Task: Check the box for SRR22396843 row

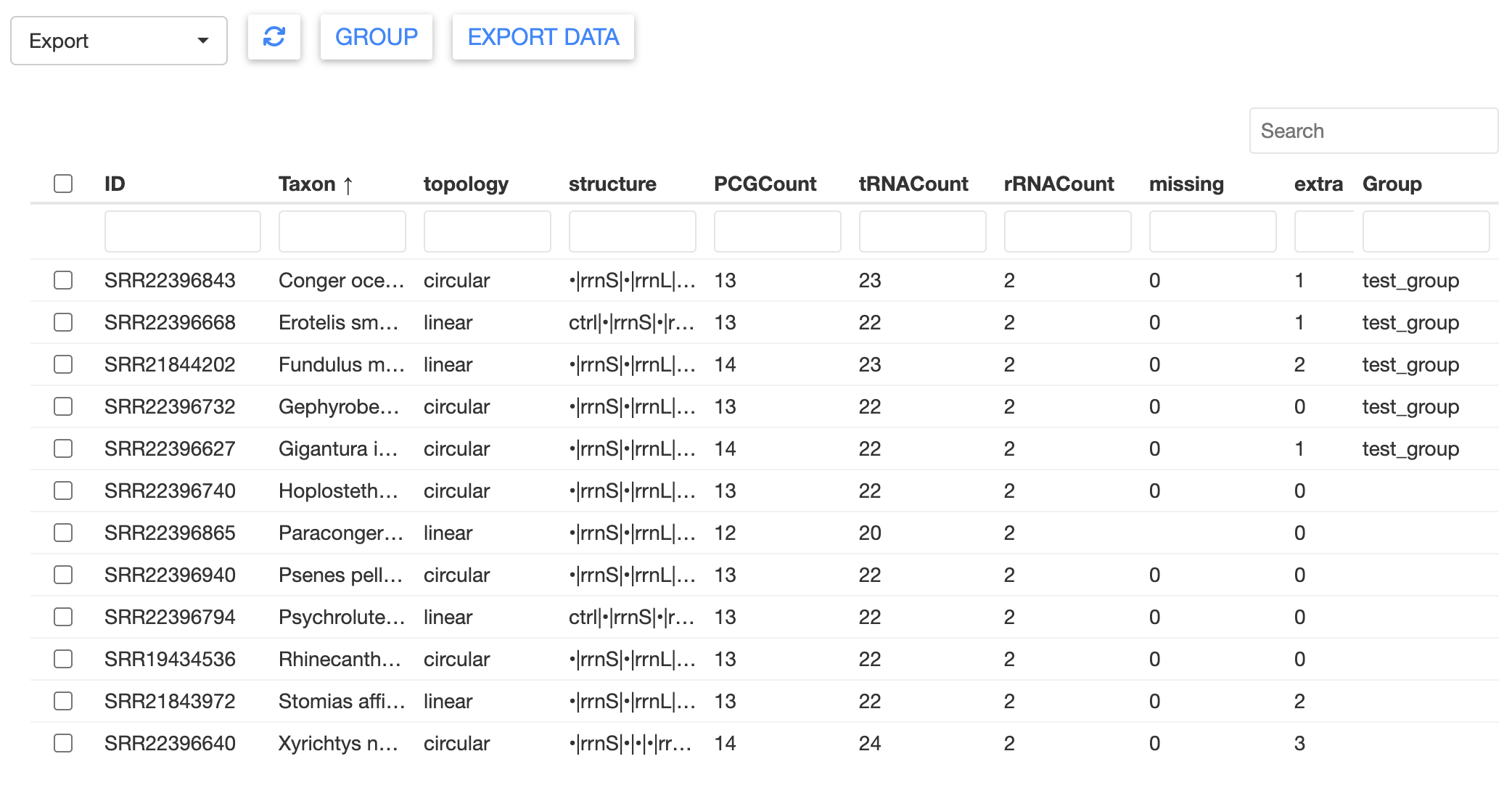Action: click(x=63, y=280)
